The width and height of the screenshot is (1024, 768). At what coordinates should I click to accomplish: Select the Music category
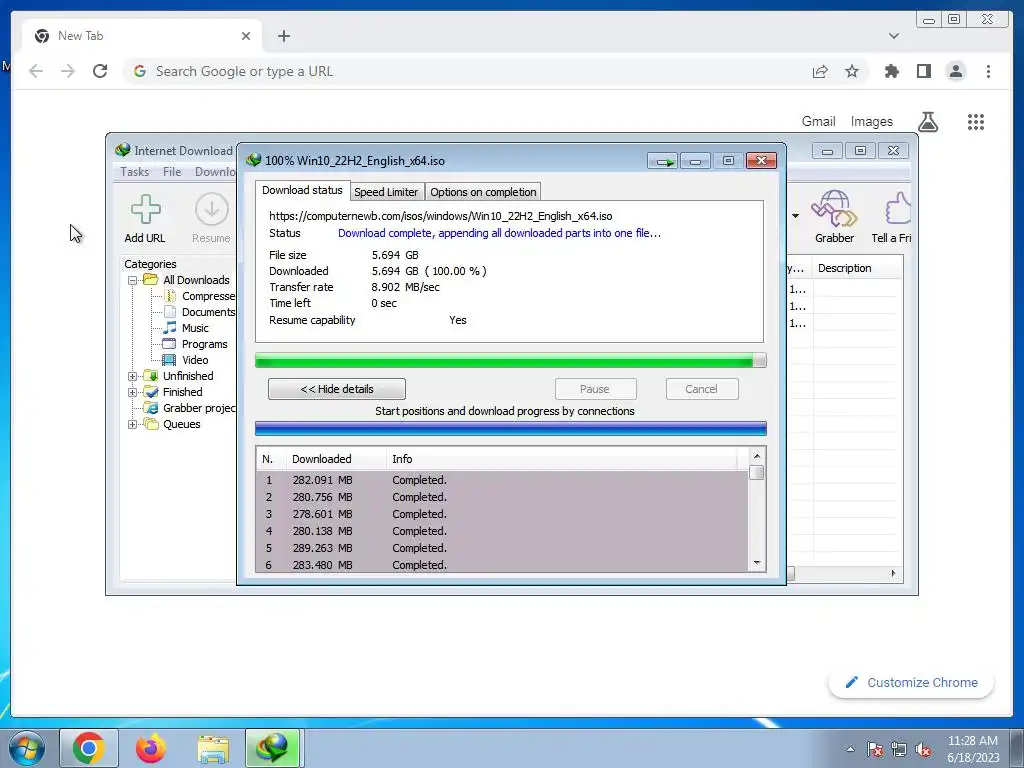(x=186, y=328)
